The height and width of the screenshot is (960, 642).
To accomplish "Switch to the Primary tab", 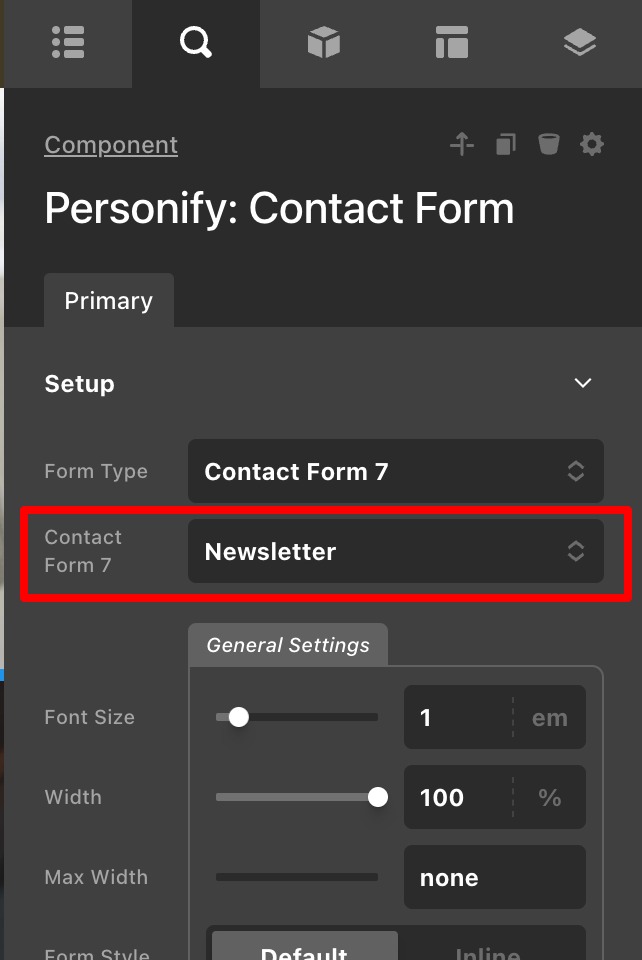I will tap(109, 301).
